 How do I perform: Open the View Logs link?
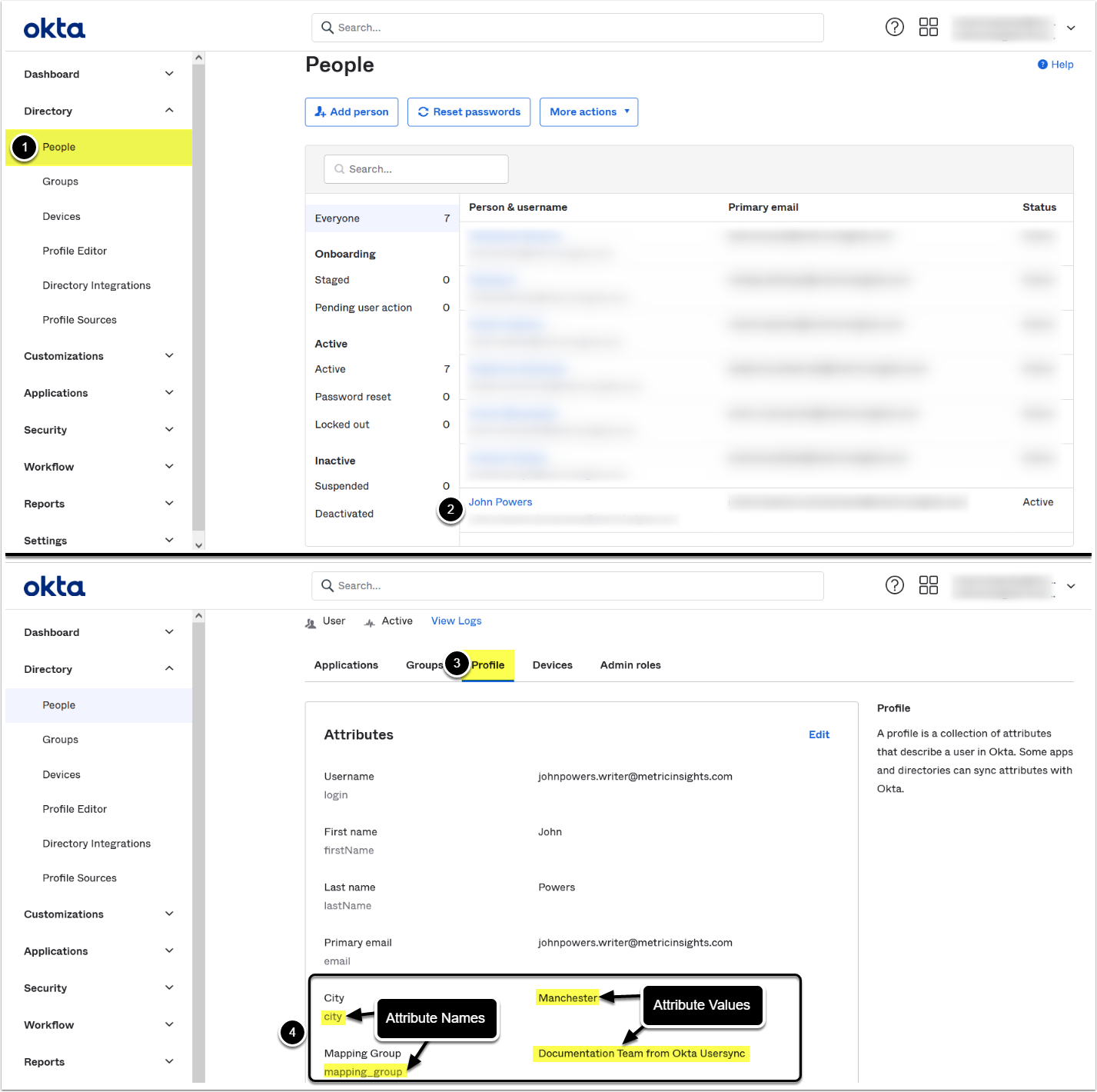457,621
